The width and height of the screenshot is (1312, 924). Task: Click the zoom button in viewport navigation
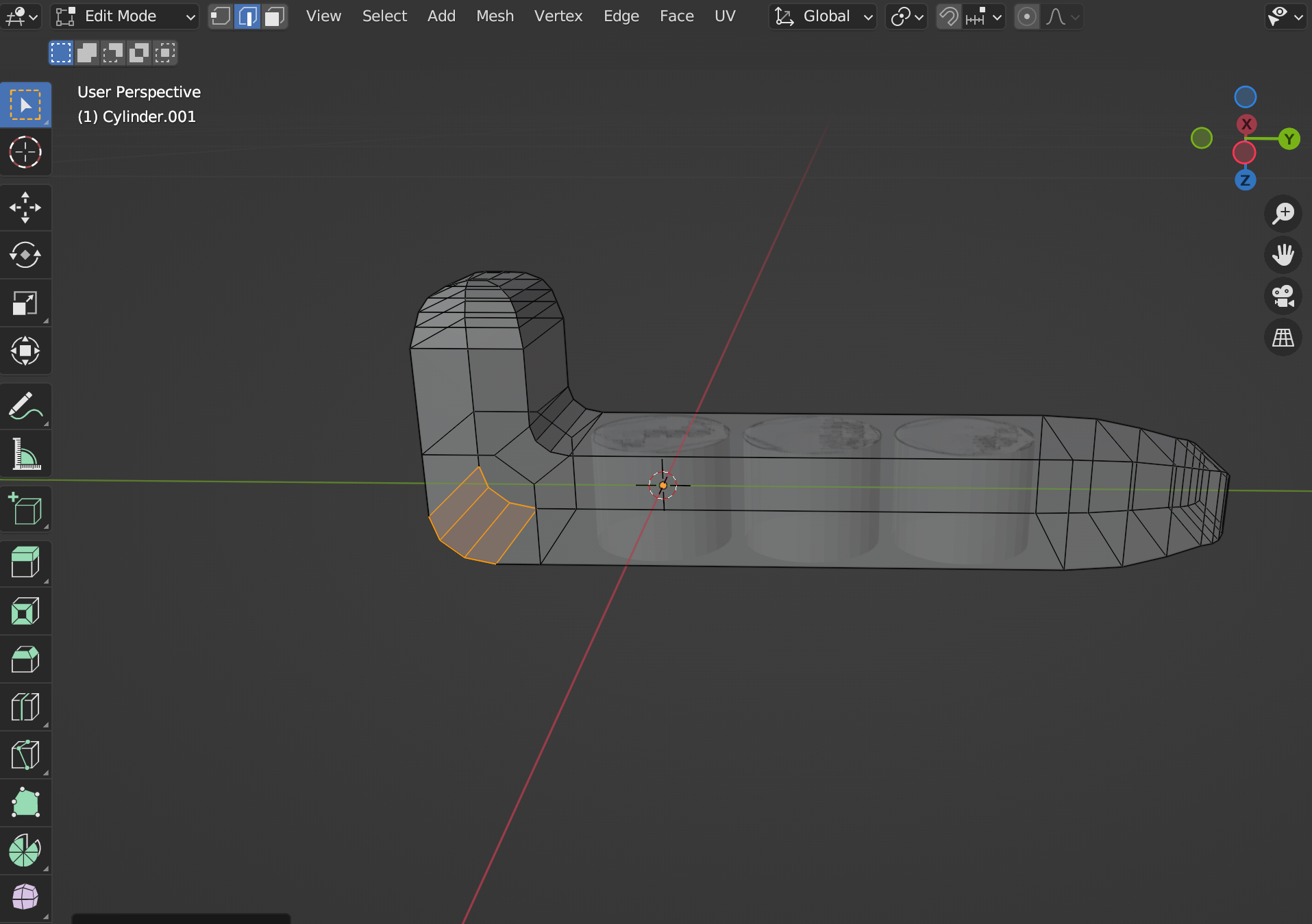tap(1284, 213)
